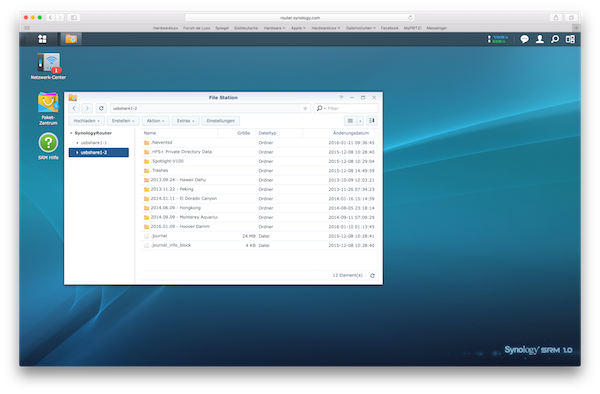Sort by the Name column header
This screenshot has height=394, width=600.
179,133
